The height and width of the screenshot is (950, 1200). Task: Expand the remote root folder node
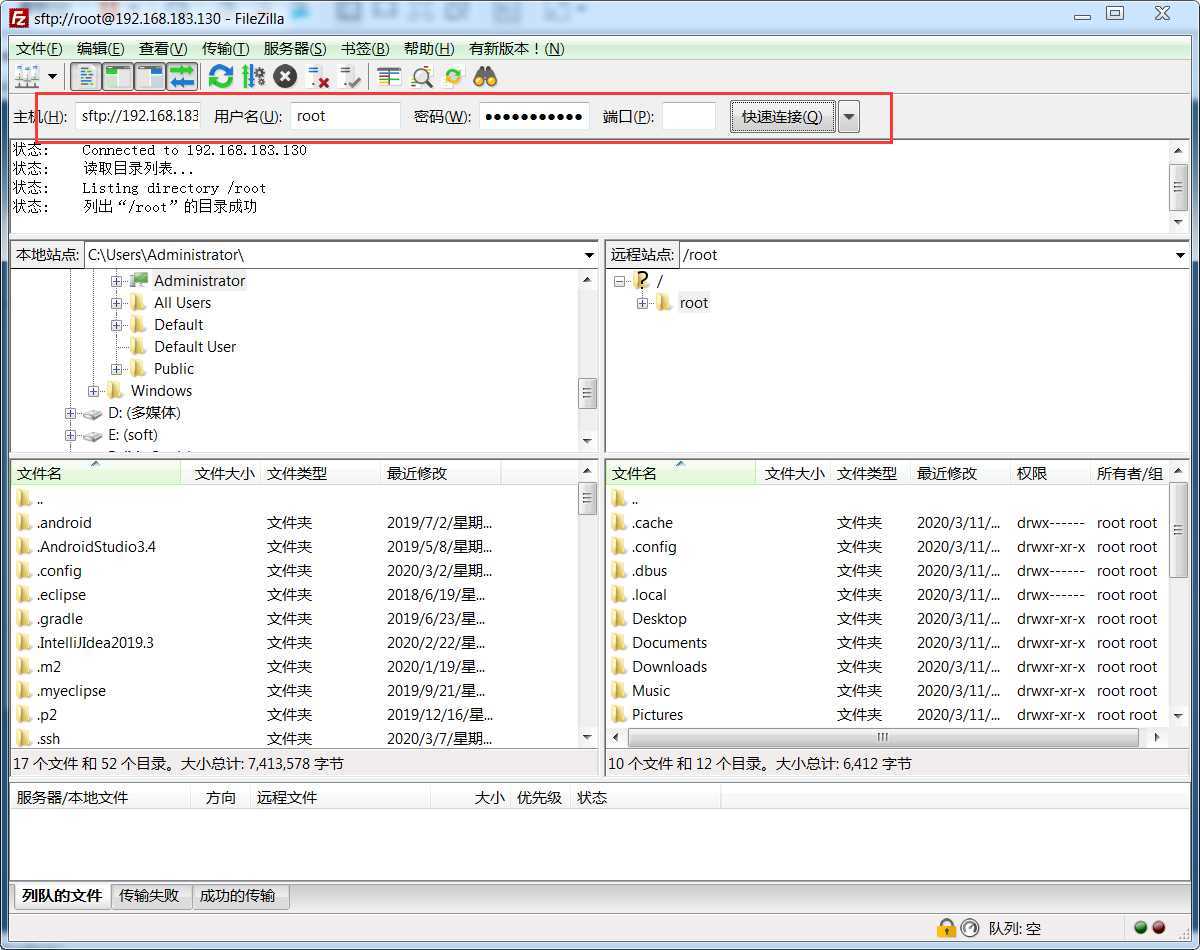pyautogui.click(x=643, y=303)
